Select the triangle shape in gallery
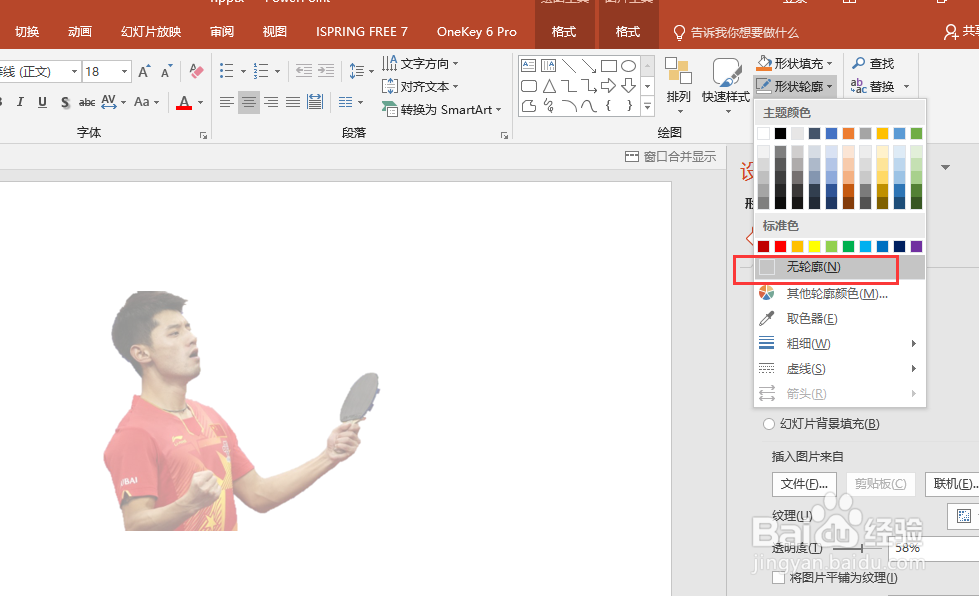The image size is (979, 596). pos(549,86)
